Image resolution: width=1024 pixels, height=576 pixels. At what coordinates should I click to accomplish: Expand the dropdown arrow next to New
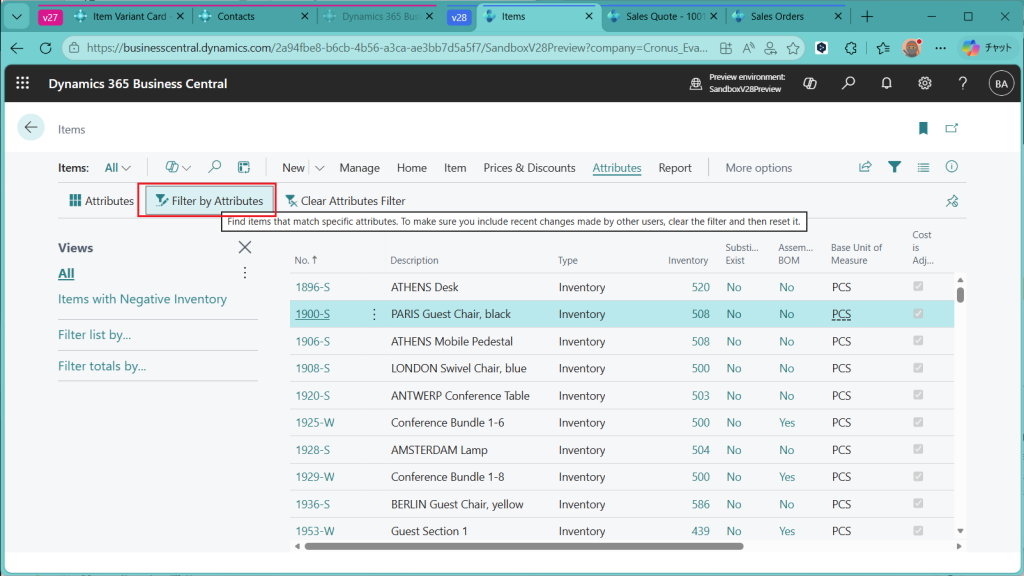click(x=319, y=168)
